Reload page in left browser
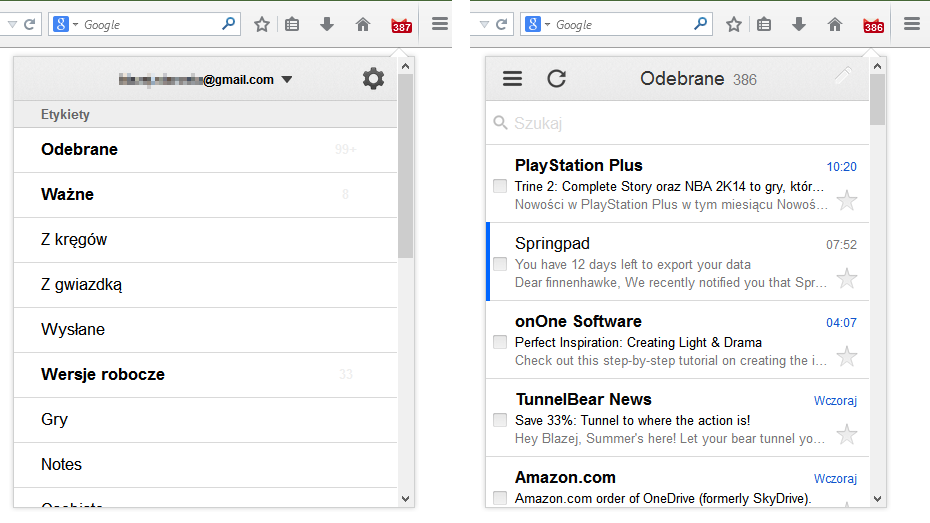This screenshot has width=930, height=523. click(29, 24)
